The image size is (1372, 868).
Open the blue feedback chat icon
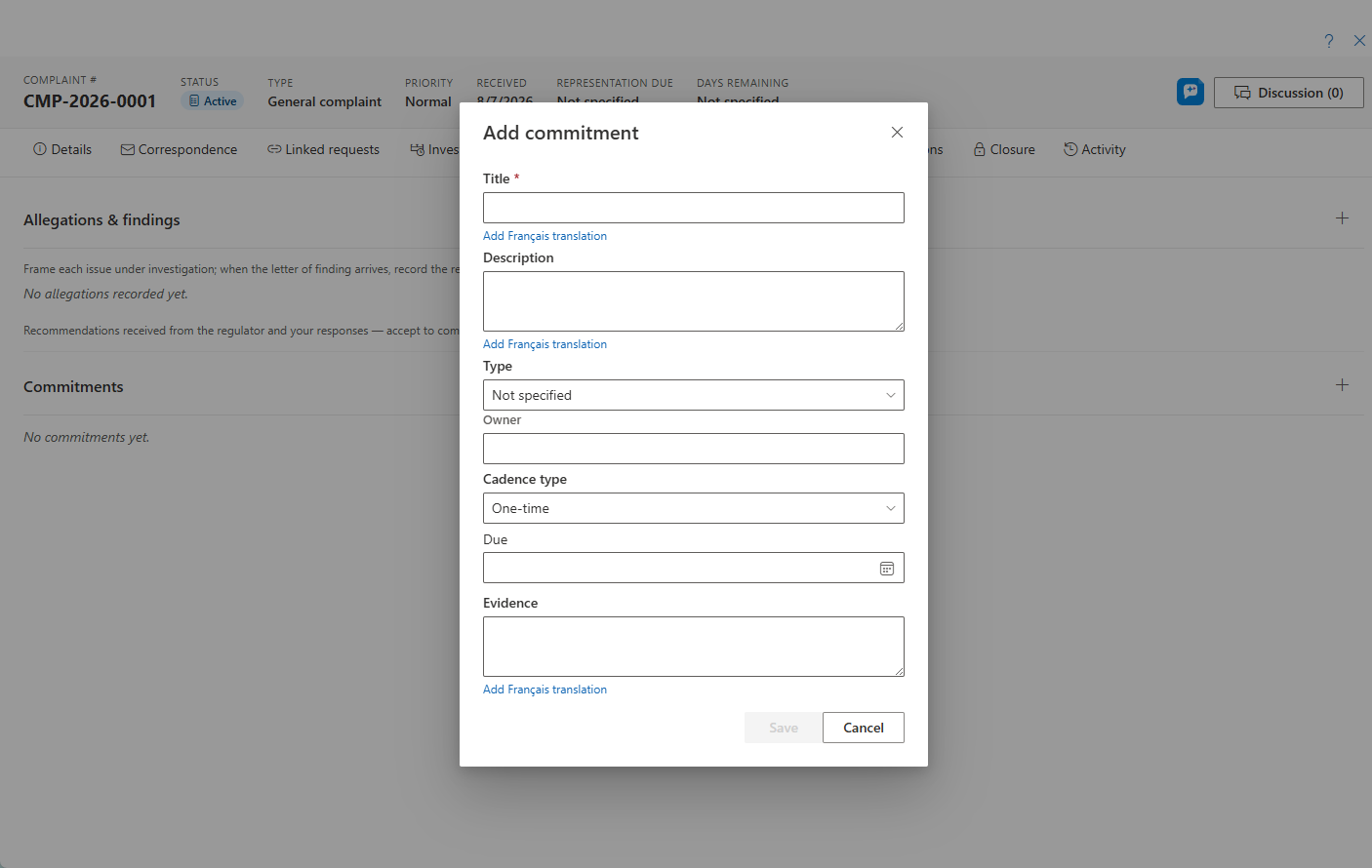pos(1190,92)
